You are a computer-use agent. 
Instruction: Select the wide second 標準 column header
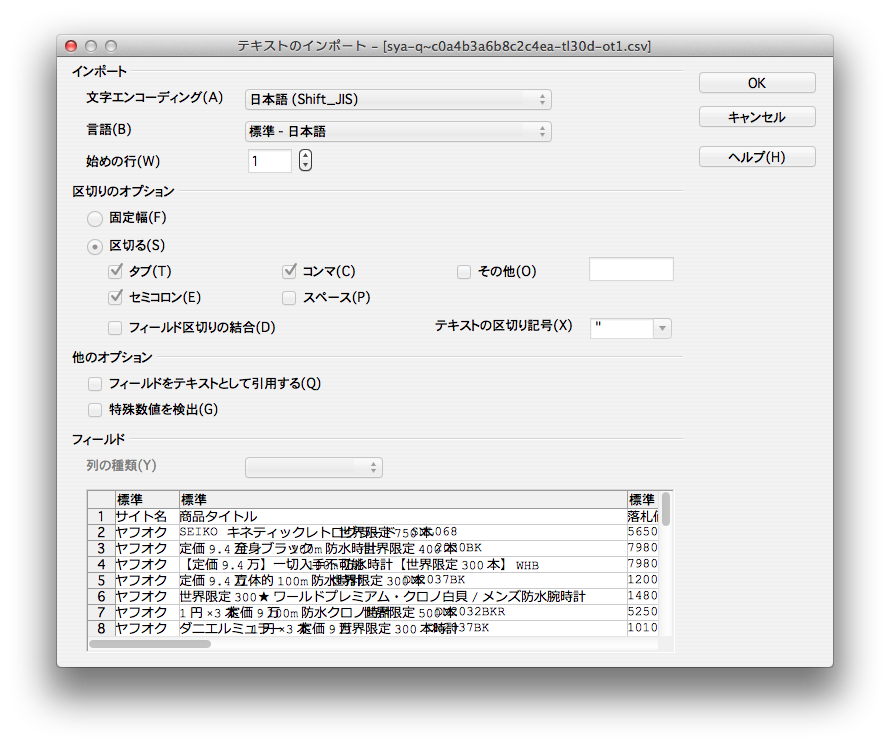coord(402,500)
